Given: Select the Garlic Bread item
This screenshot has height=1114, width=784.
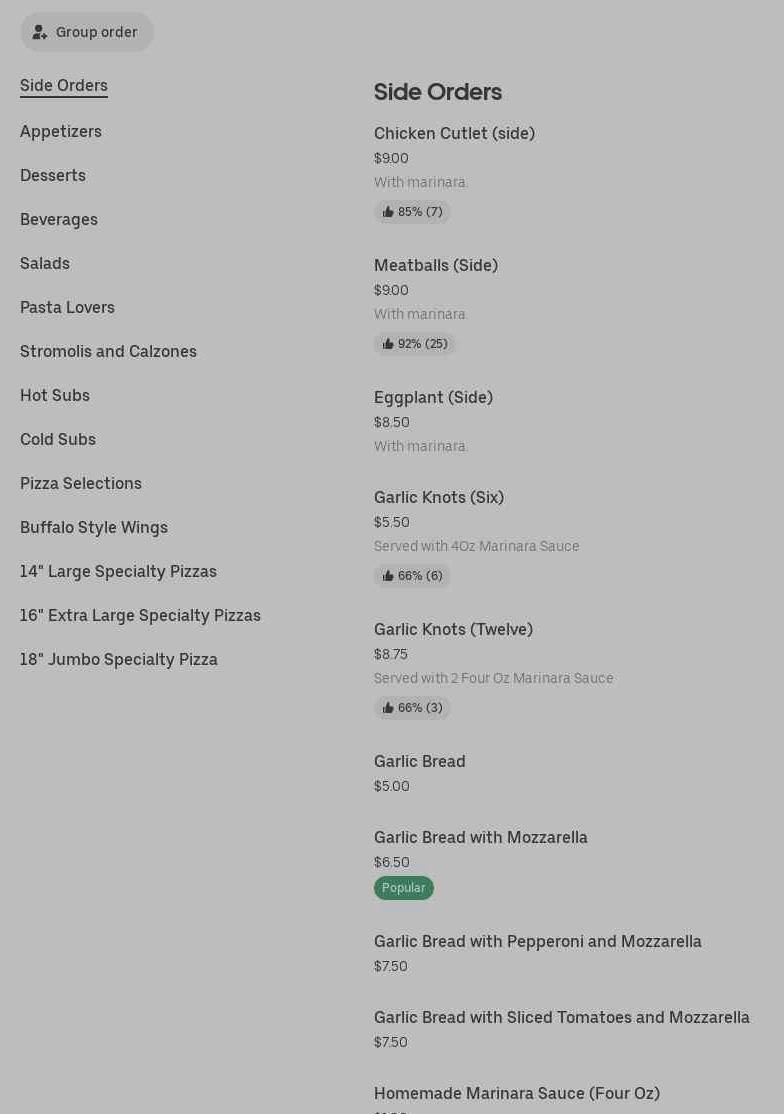Looking at the screenshot, I should pyautogui.click(x=419, y=762).
